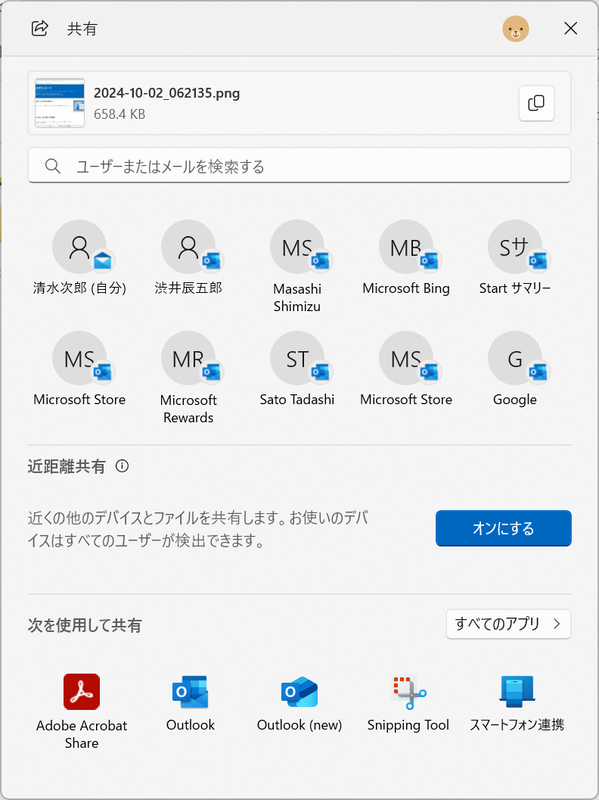The width and height of the screenshot is (599, 800).
Task: Share with Sato Tadashi
Action: click(x=297, y=370)
